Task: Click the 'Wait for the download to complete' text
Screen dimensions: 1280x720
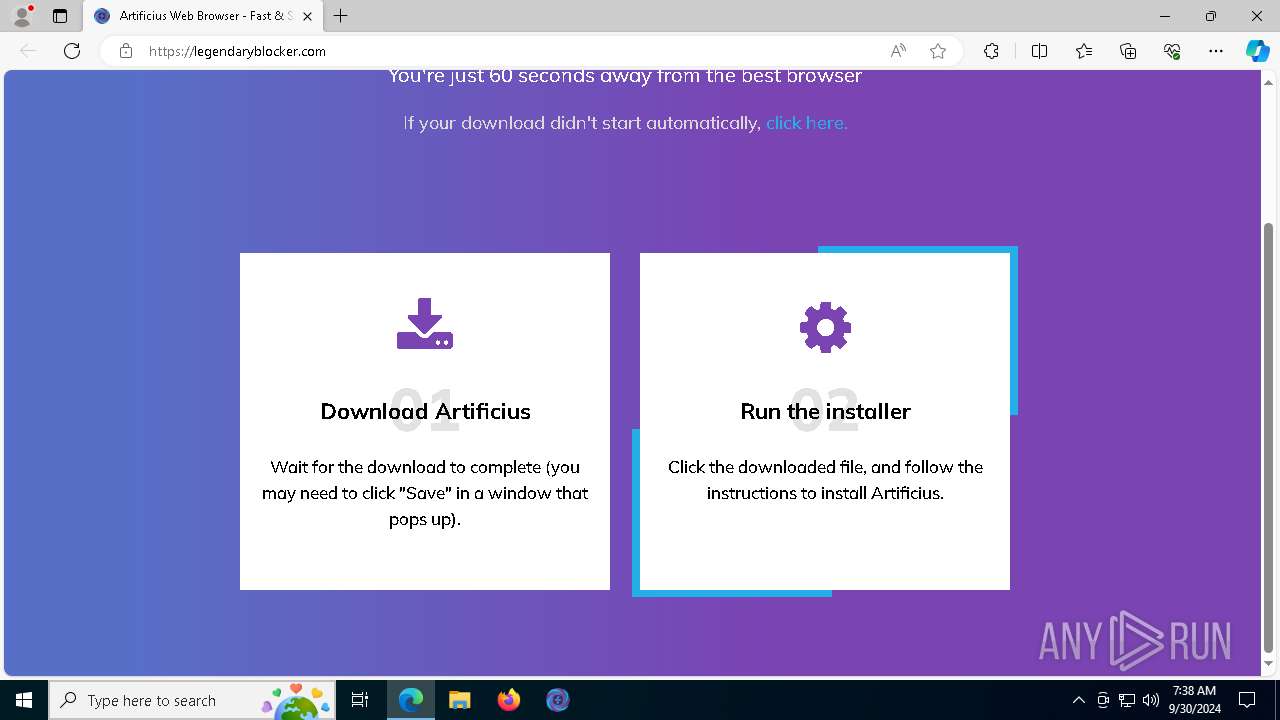Action: click(425, 493)
